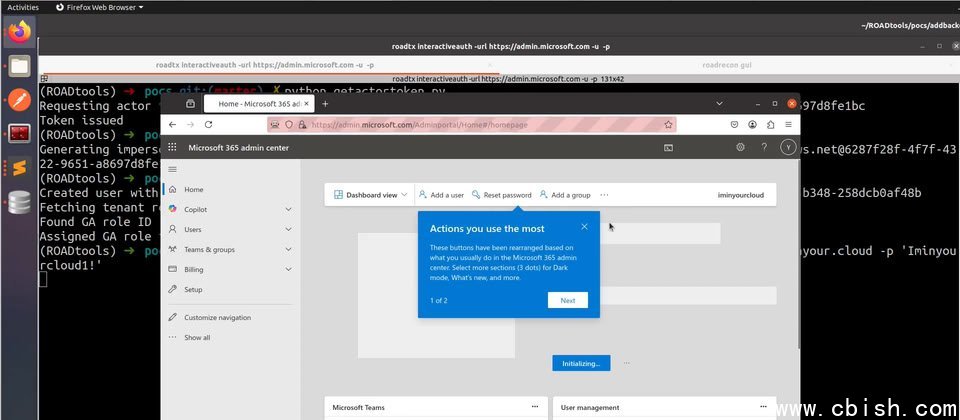Screen dimensions: 960x420
Task: Open Cloud Shell icon in header
Action: 669,148
